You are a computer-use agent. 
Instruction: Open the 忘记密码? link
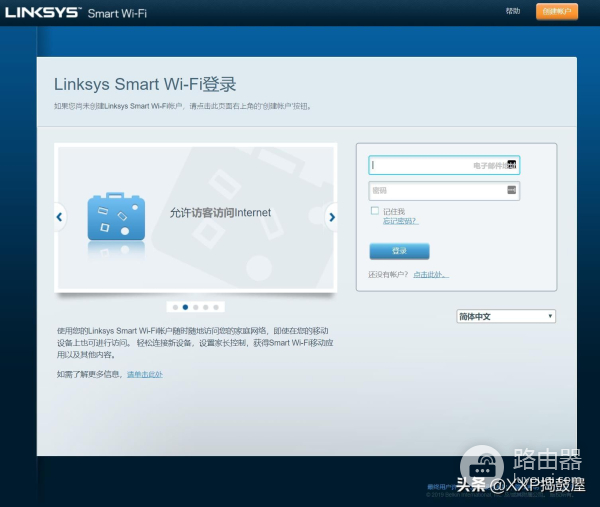401,221
